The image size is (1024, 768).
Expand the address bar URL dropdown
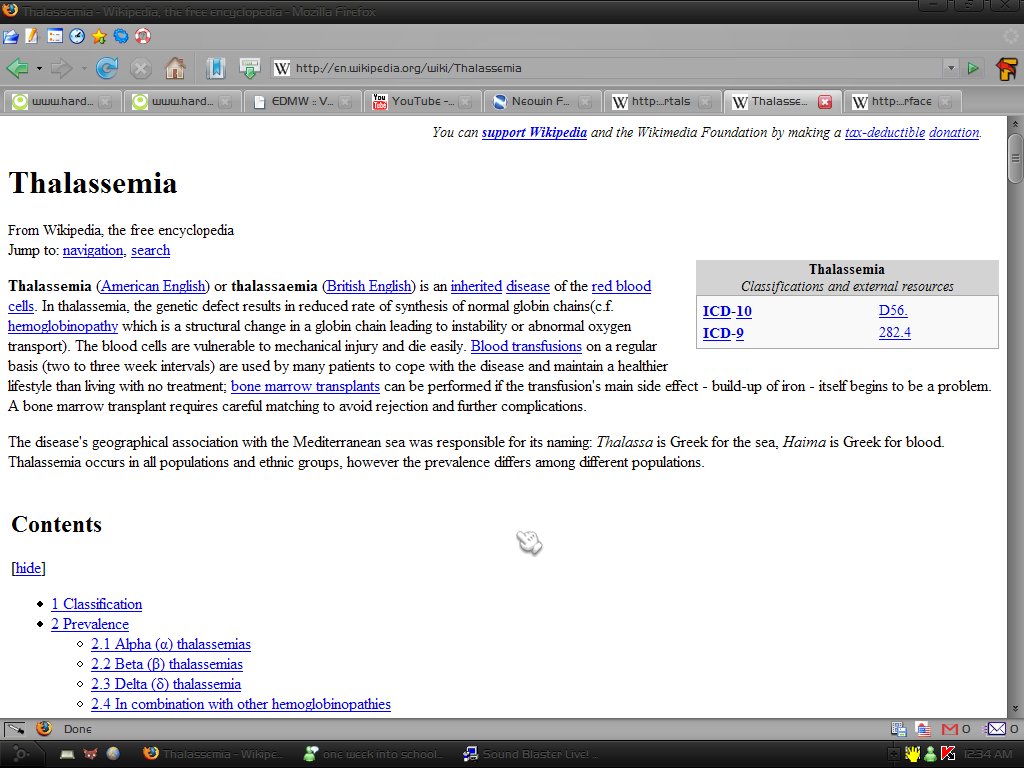tap(950, 68)
